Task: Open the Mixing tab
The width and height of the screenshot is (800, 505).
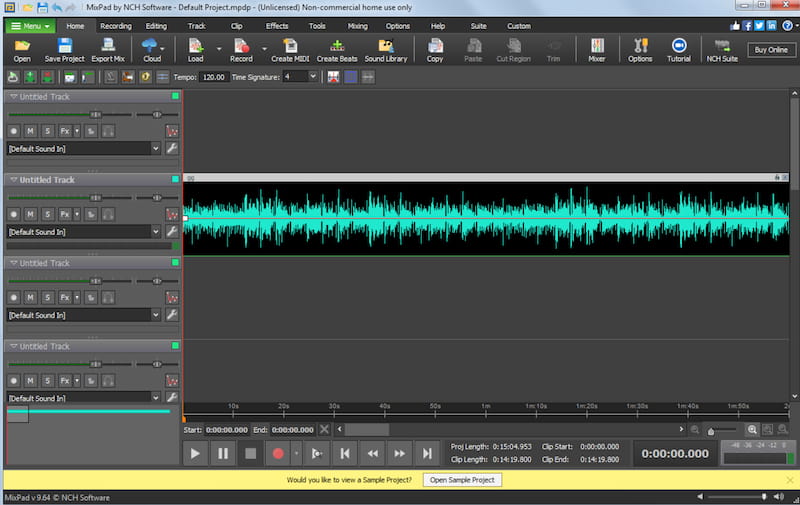Action: (x=357, y=25)
